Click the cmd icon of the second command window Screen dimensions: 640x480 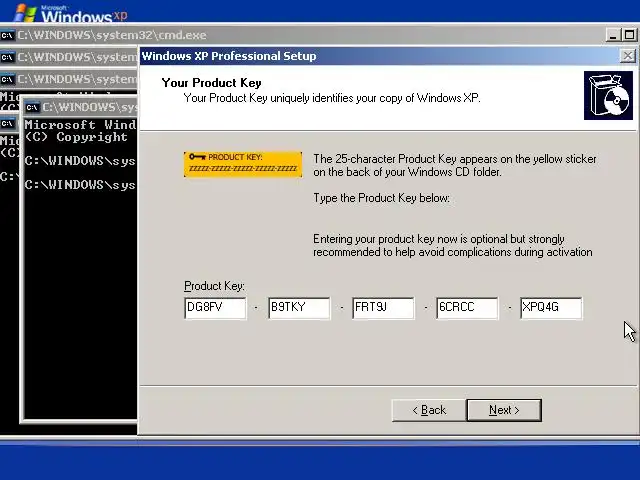tap(7, 57)
